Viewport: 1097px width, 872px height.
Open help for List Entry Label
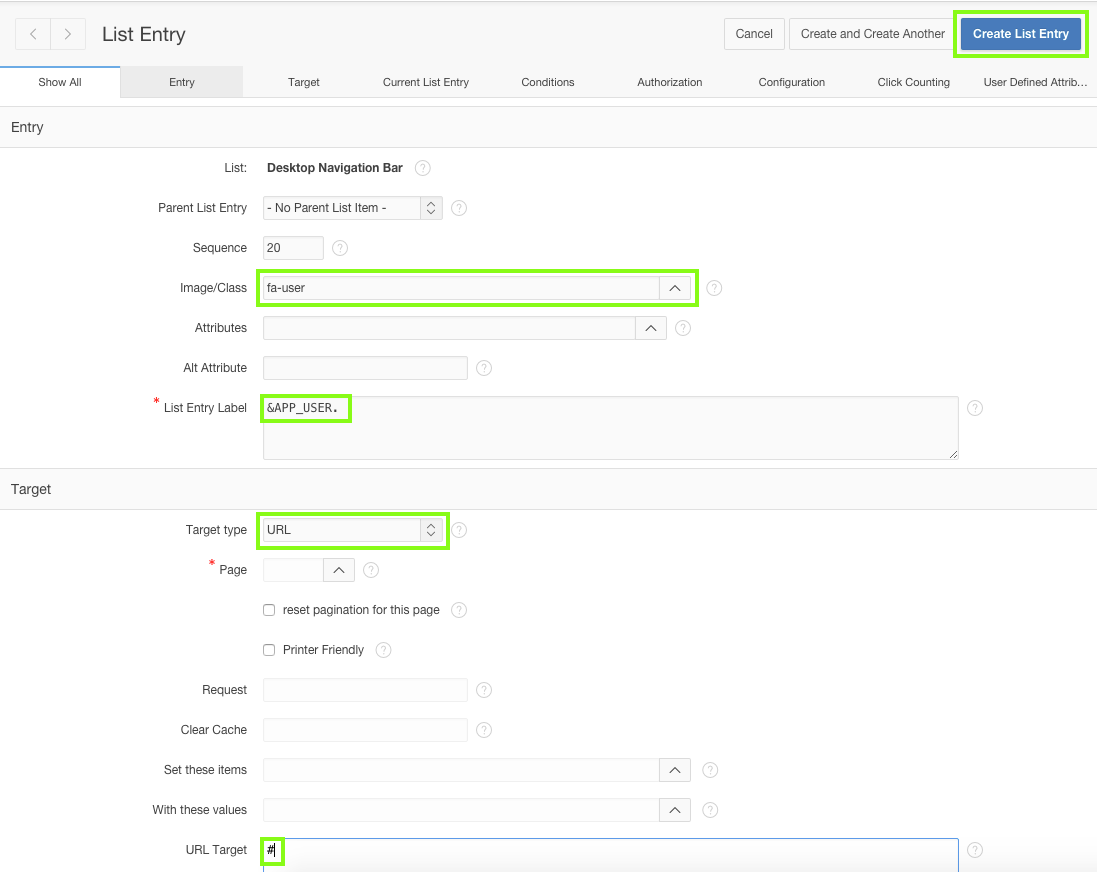click(x=975, y=407)
